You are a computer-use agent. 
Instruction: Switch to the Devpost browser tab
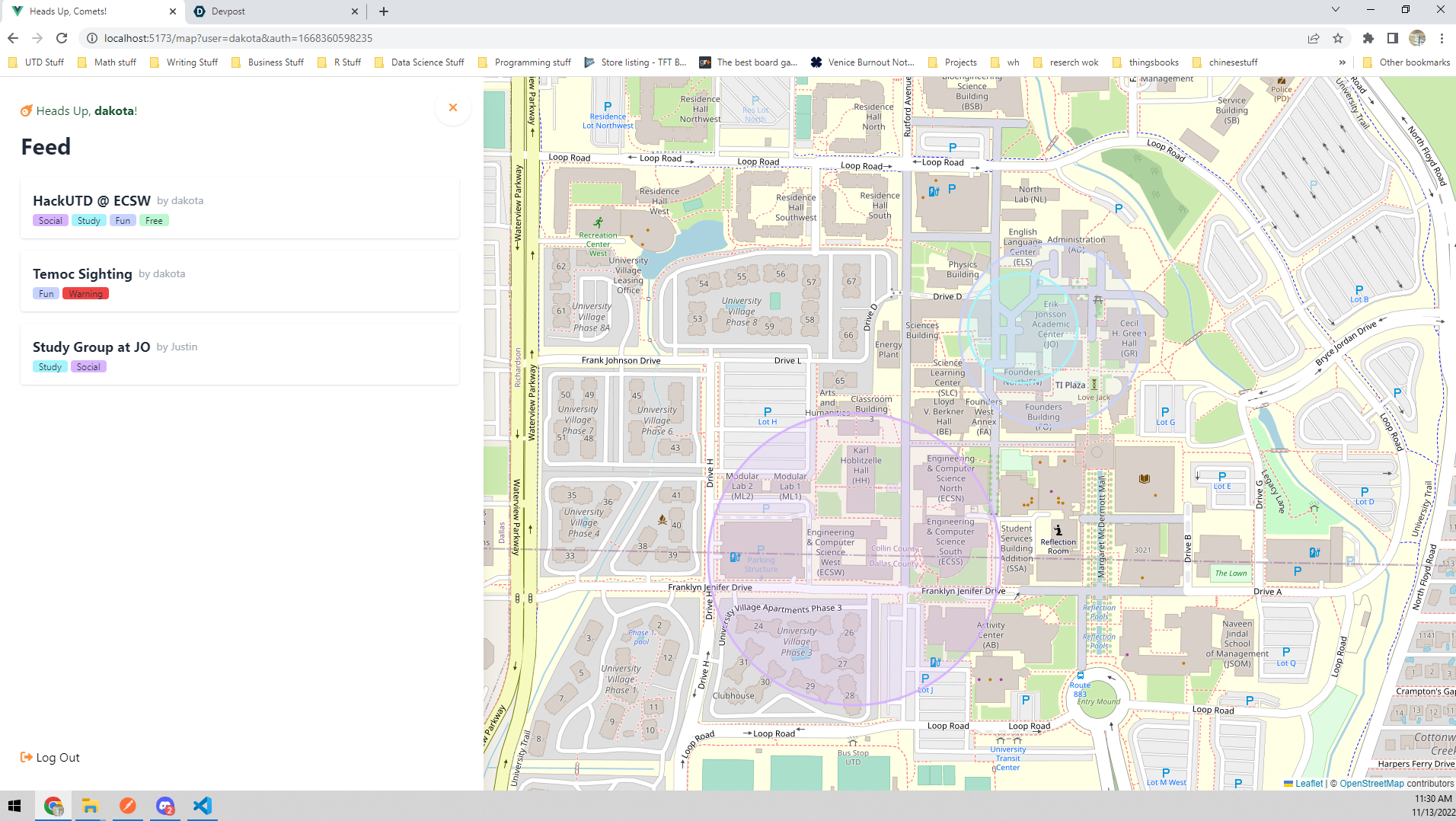274,11
